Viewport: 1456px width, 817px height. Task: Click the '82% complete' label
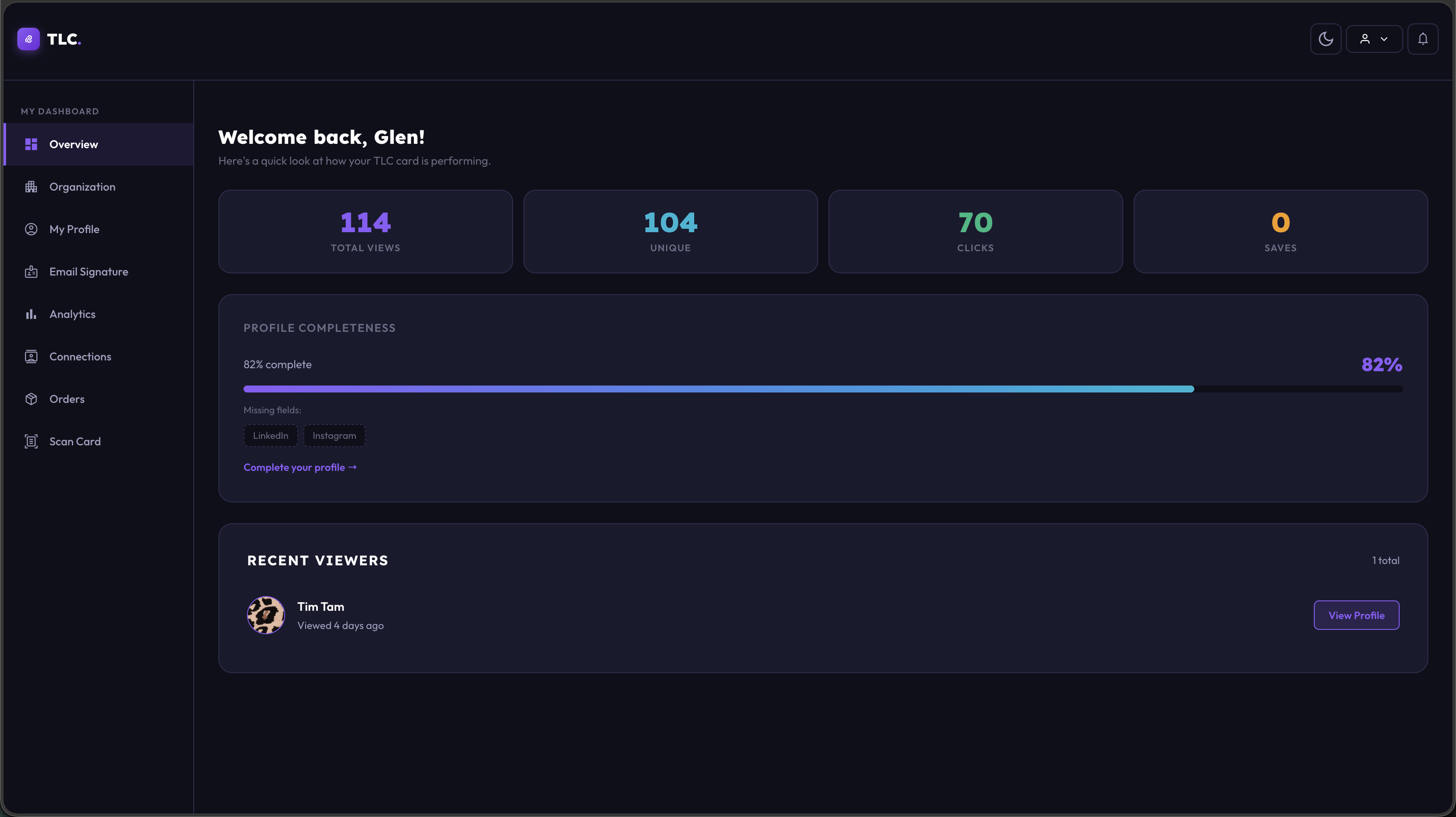click(277, 364)
